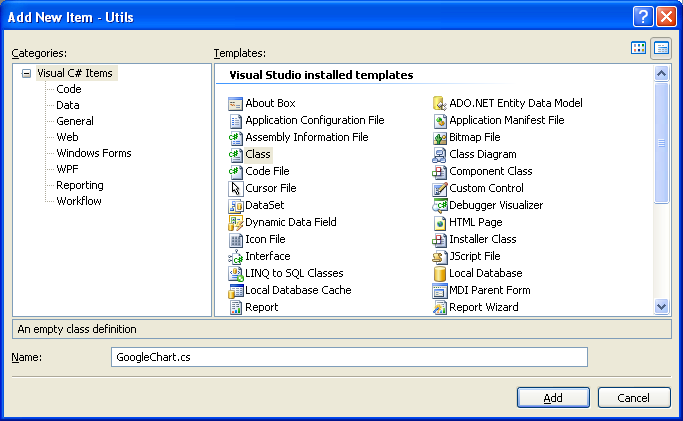Select the Code category
The width and height of the screenshot is (683, 421).
click(x=69, y=89)
